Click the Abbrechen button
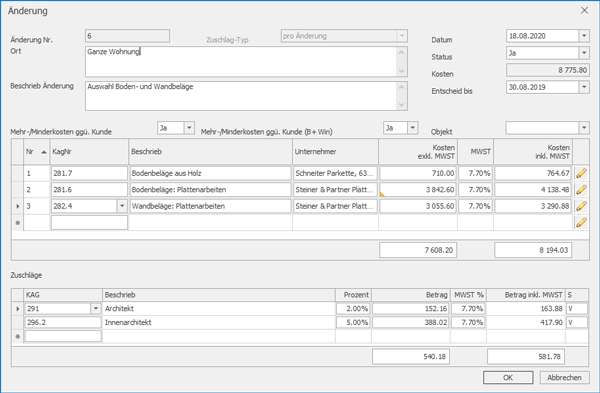Screen dimensions: 600x393 [564, 377]
